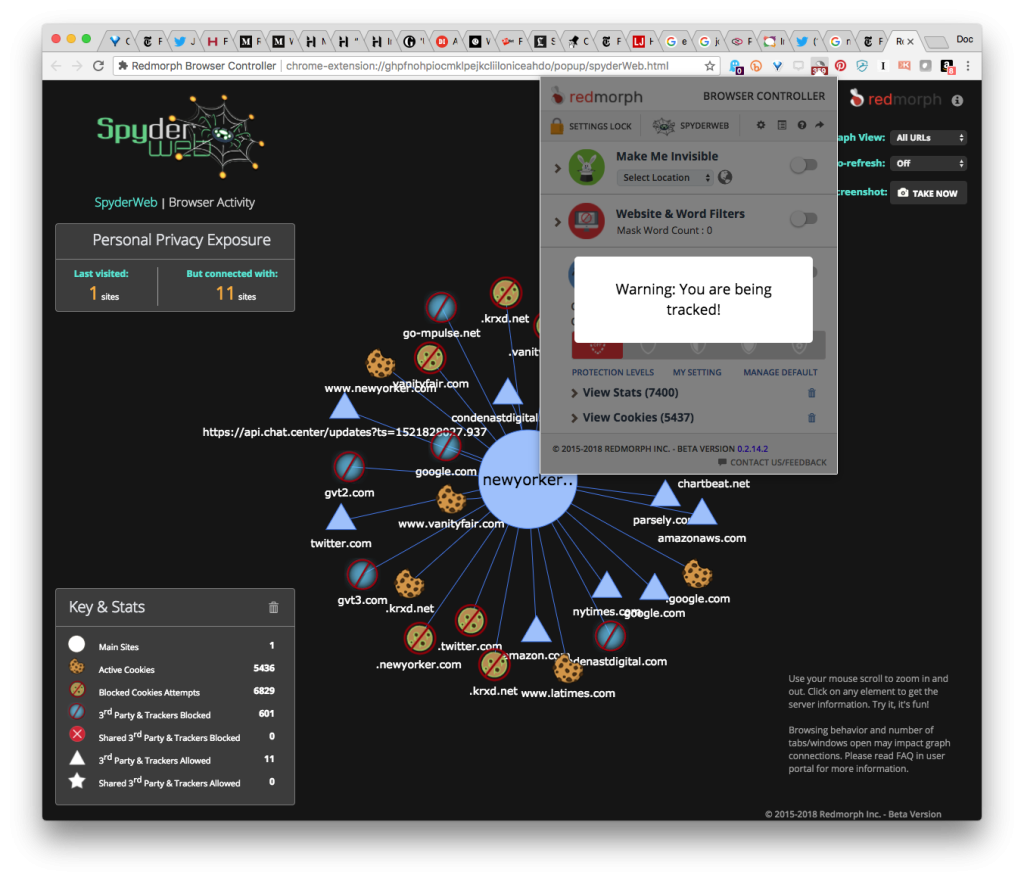Toggle the Make Me Invisible switch
1024x881 pixels.
[803, 165]
